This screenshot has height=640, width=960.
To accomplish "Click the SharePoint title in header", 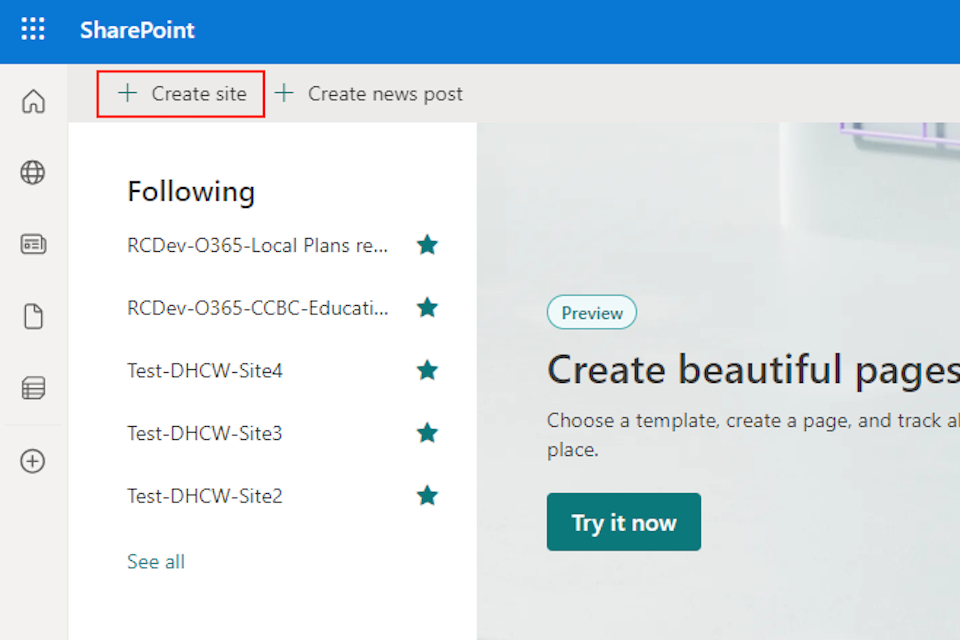I will pyautogui.click(x=137, y=30).
